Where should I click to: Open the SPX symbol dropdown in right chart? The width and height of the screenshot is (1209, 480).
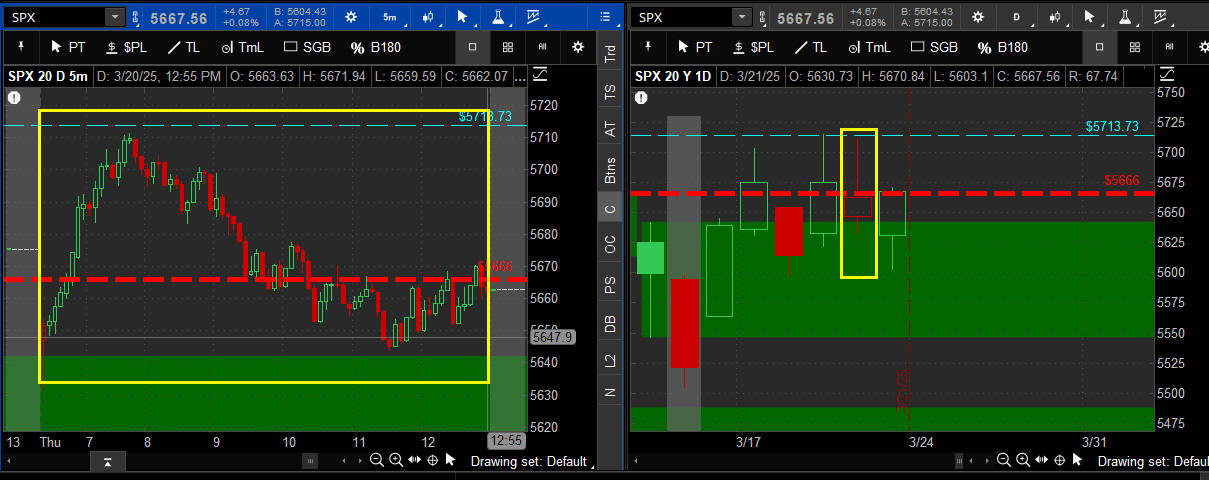tap(741, 17)
